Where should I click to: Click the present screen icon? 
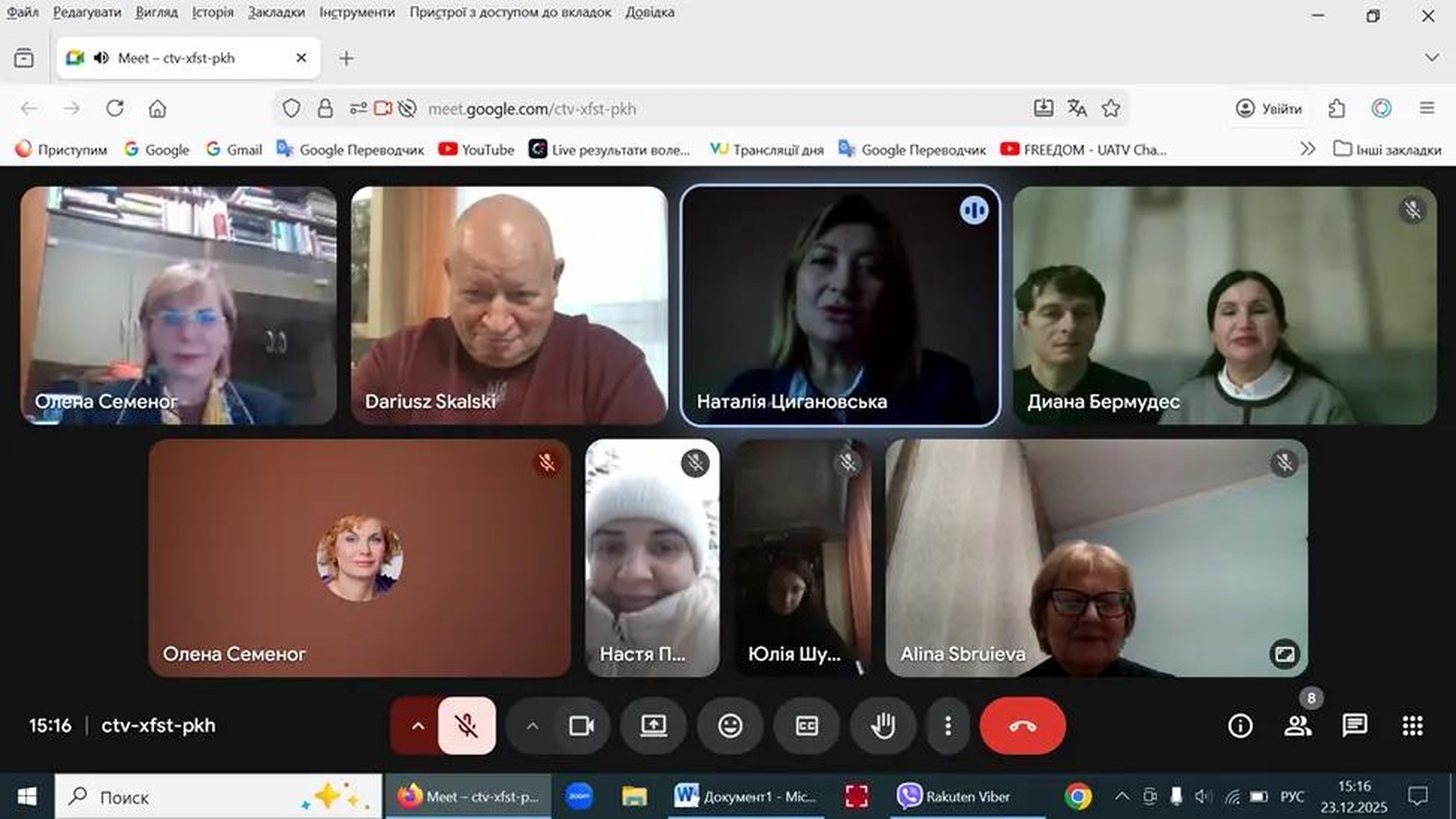pyautogui.click(x=653, y=726)
